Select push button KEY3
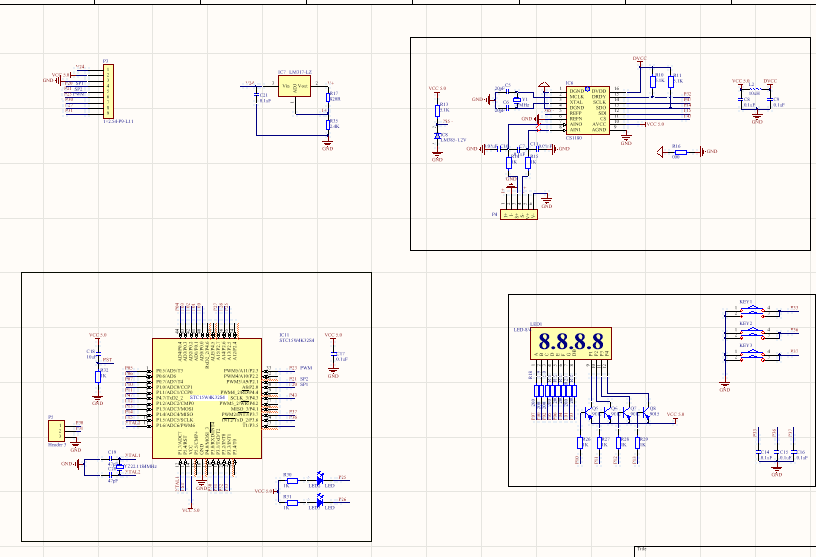 click(753, 354)
